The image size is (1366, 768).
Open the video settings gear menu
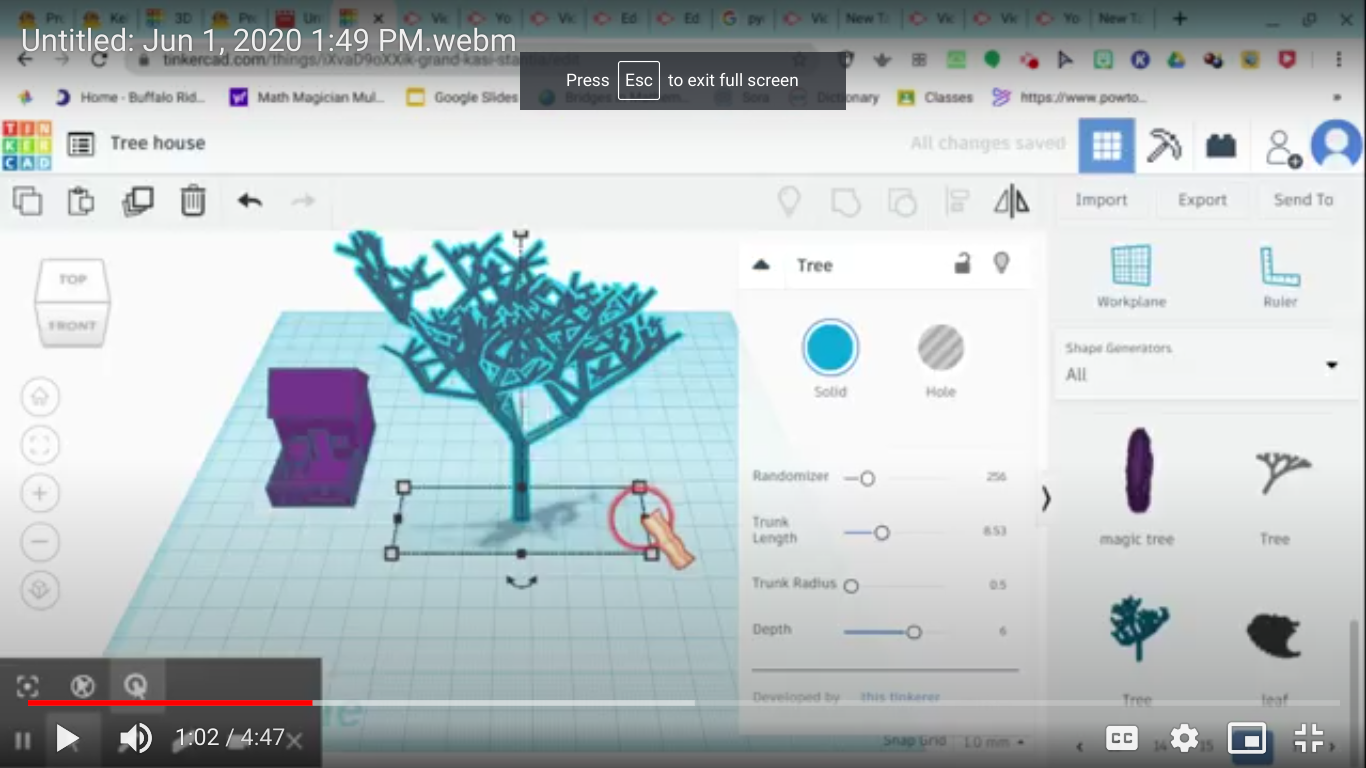click(x=1184, y=739)
